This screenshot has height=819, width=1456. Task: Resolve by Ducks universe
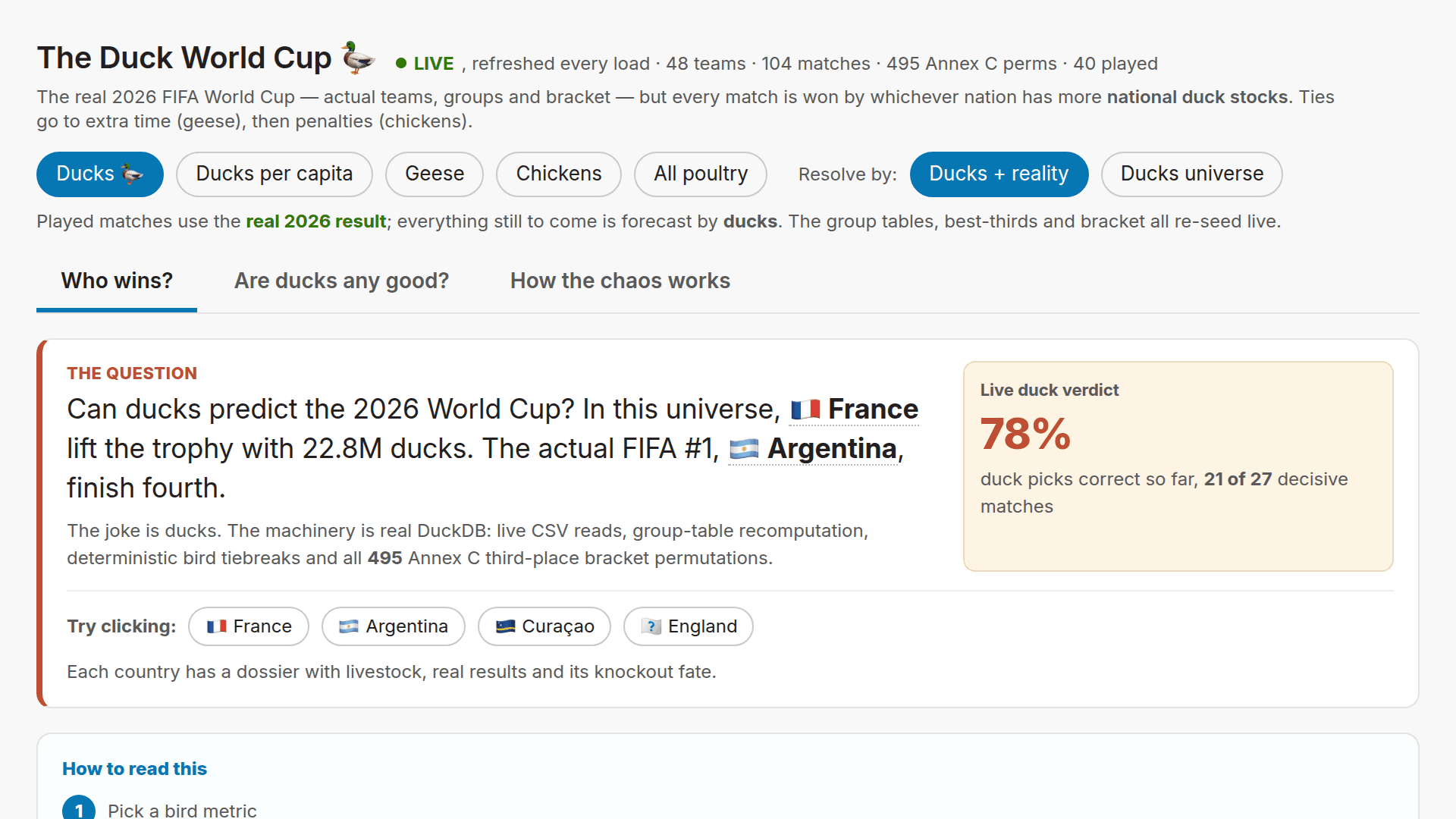click(x=1192, y=174)
